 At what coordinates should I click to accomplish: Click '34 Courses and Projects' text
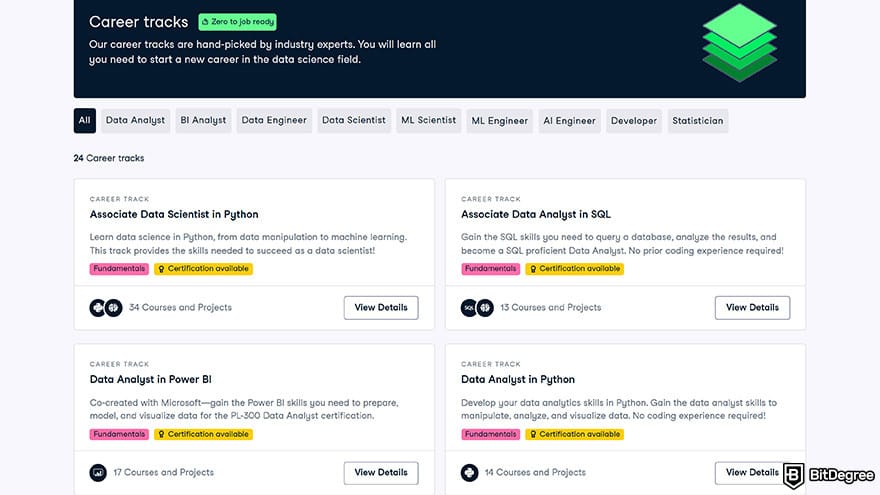click(x=180, y=308)
